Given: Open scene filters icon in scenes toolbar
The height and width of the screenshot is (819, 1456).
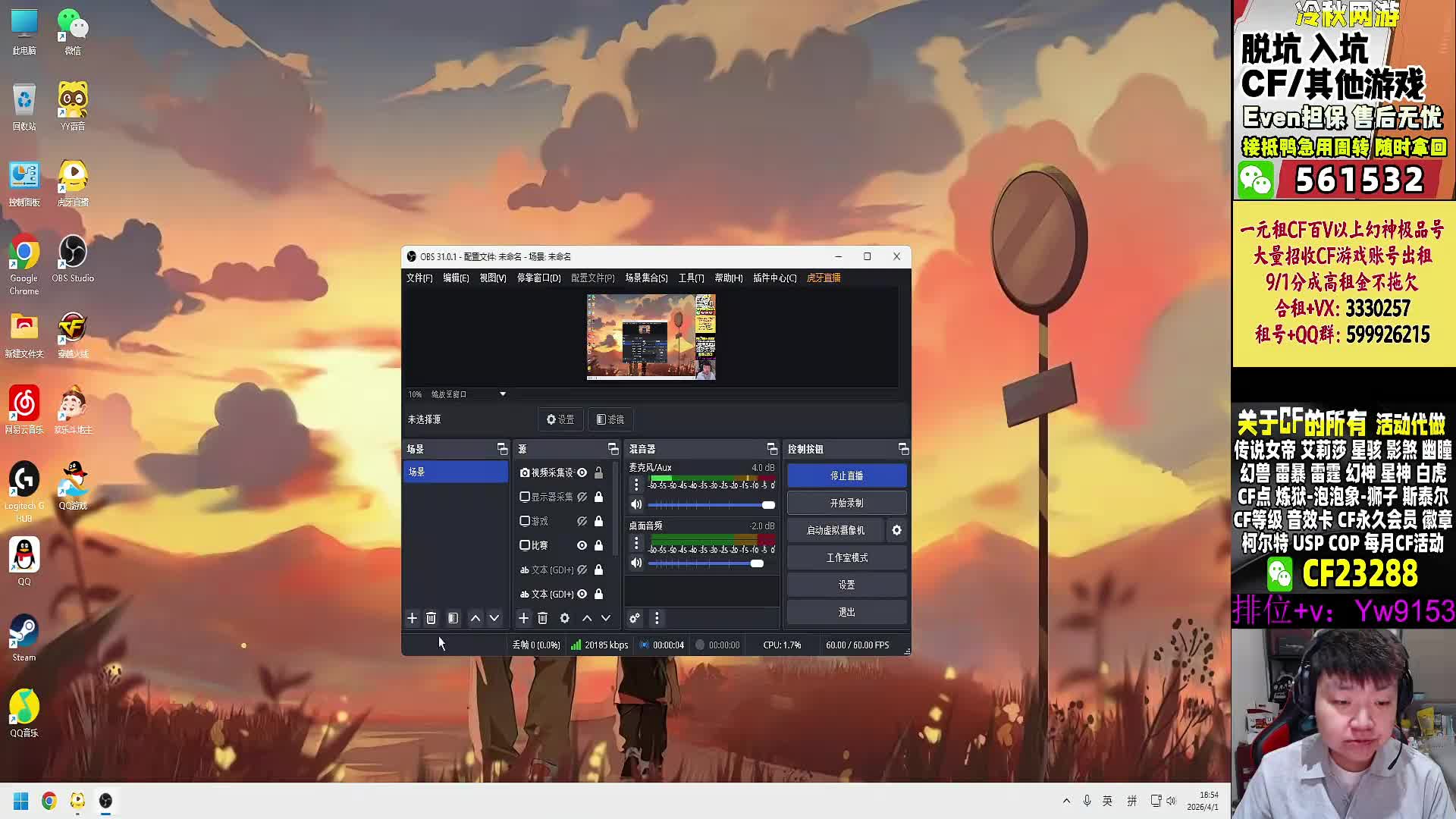Looking at the screenshot, I should click(453, 618).
